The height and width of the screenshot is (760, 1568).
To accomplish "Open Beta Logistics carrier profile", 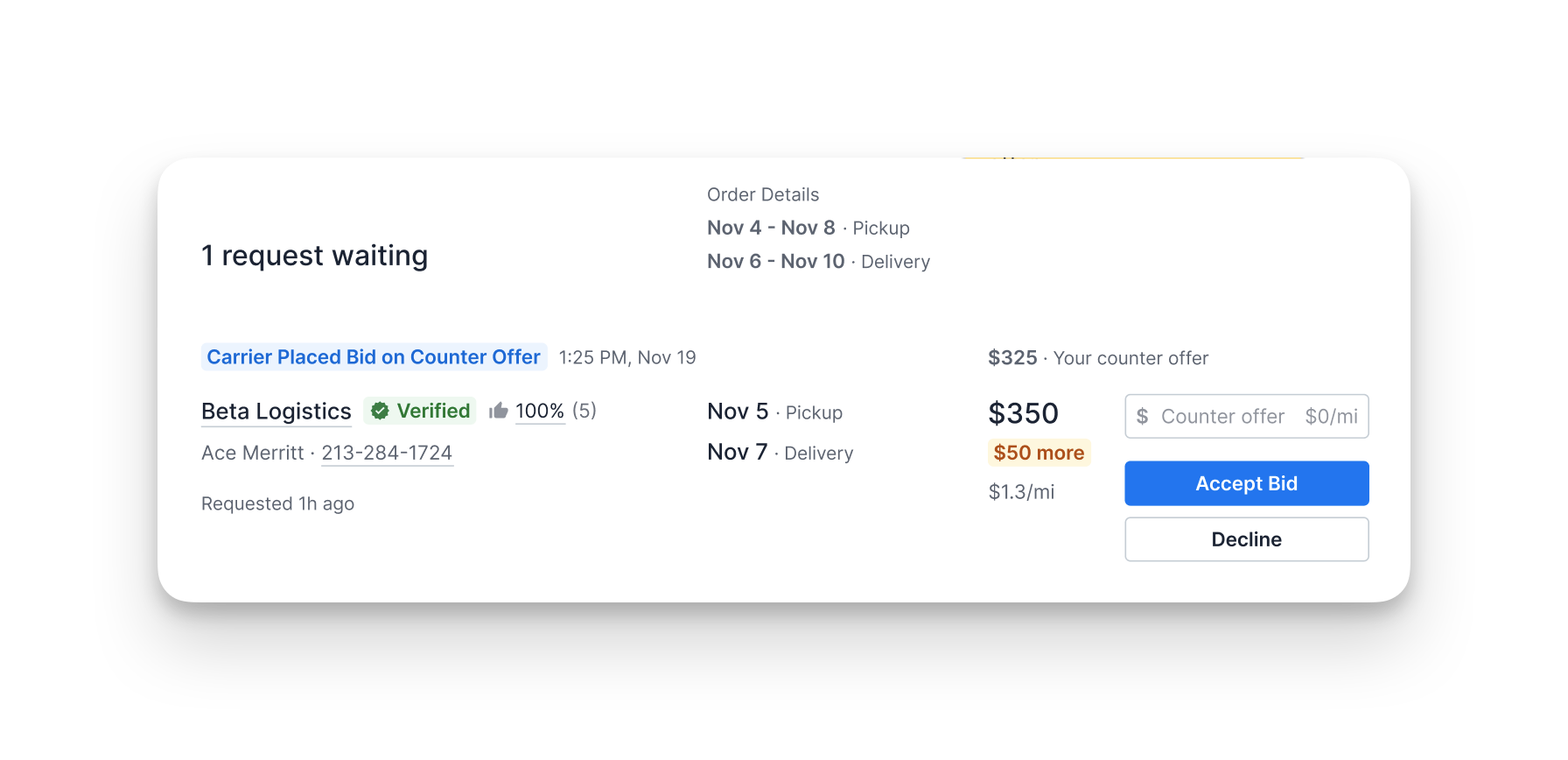I will [276, 412].
